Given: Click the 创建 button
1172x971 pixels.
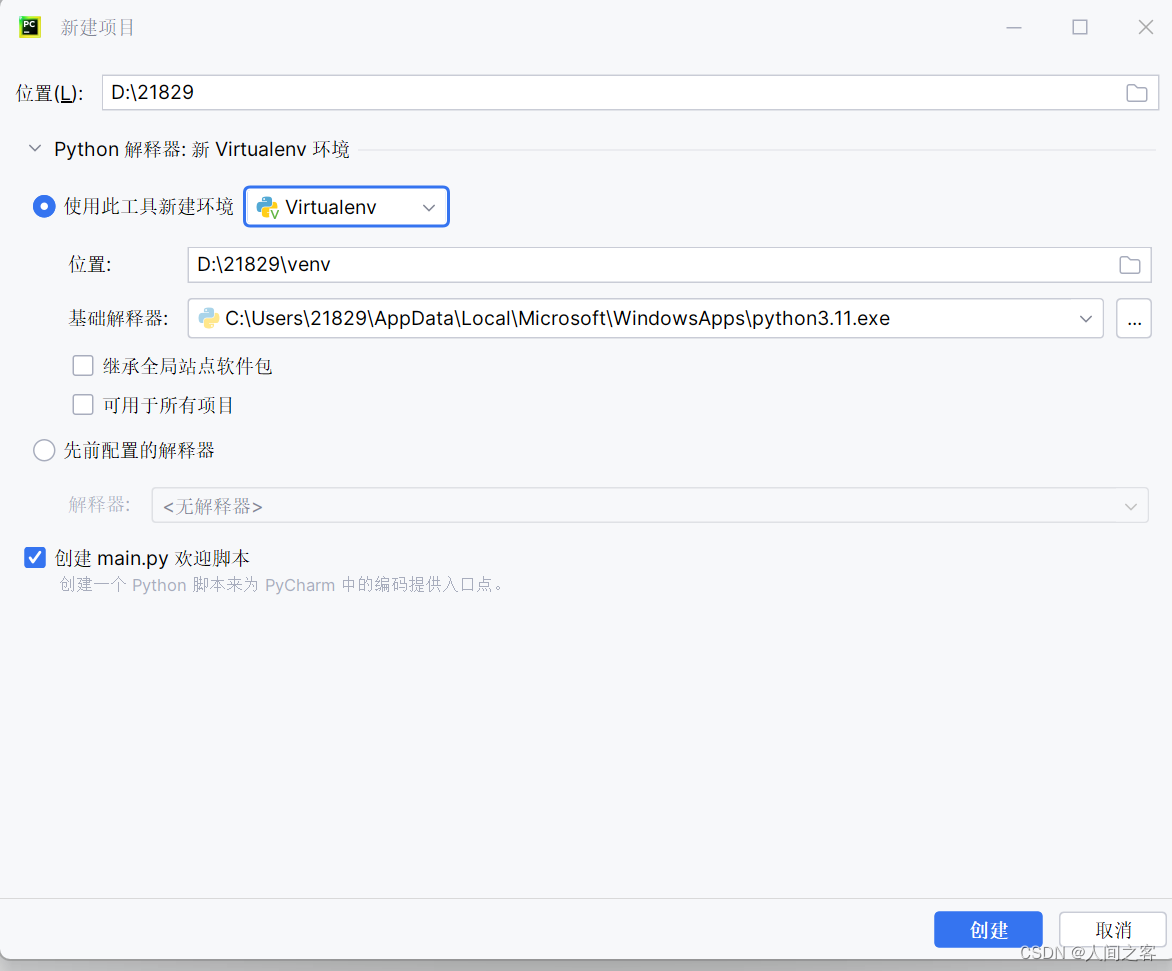Looking at the screenshot, I should (x=988, y=929).
